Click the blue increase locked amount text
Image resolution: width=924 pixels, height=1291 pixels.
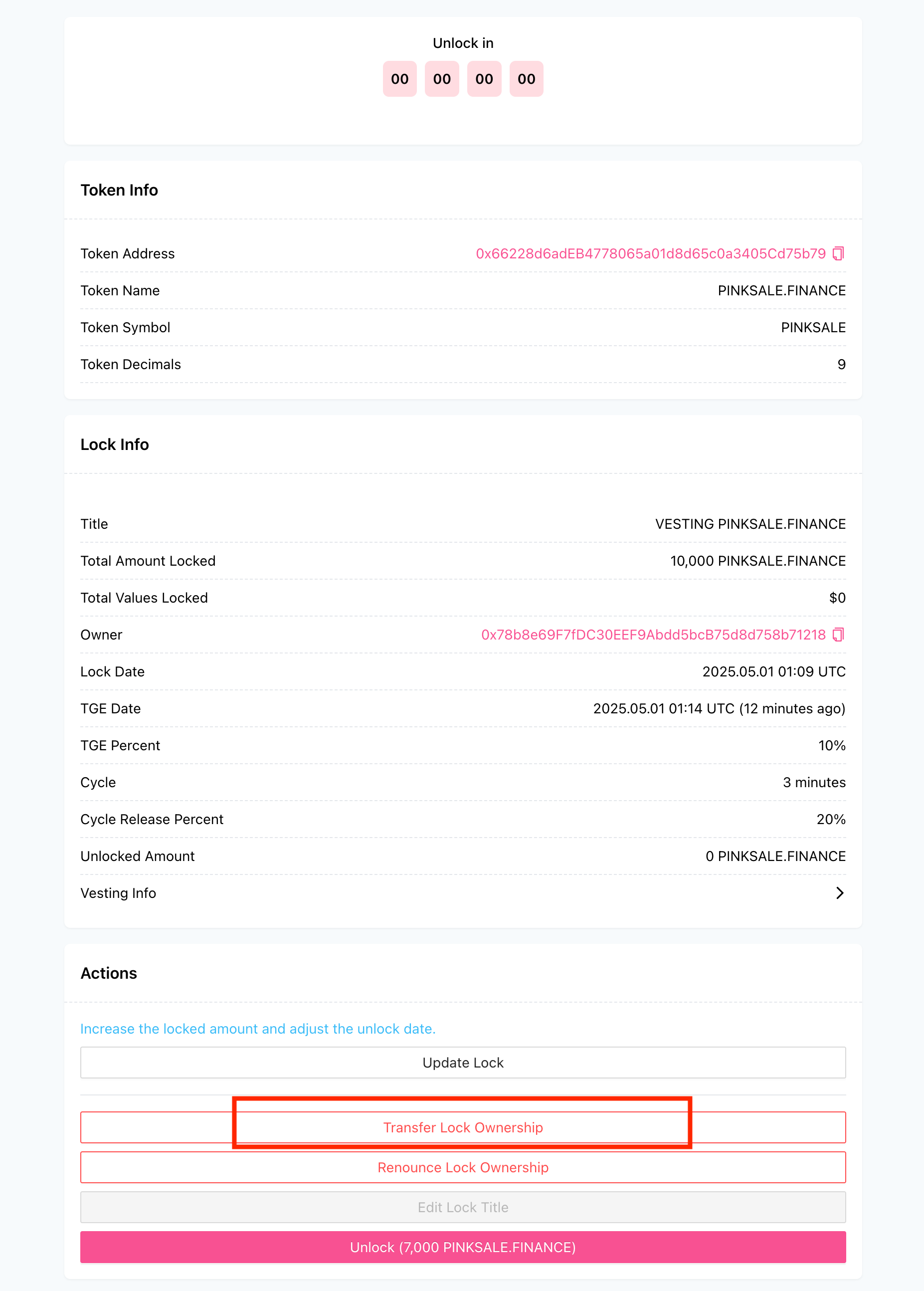pyautogui.click(x=258, y=1029)
